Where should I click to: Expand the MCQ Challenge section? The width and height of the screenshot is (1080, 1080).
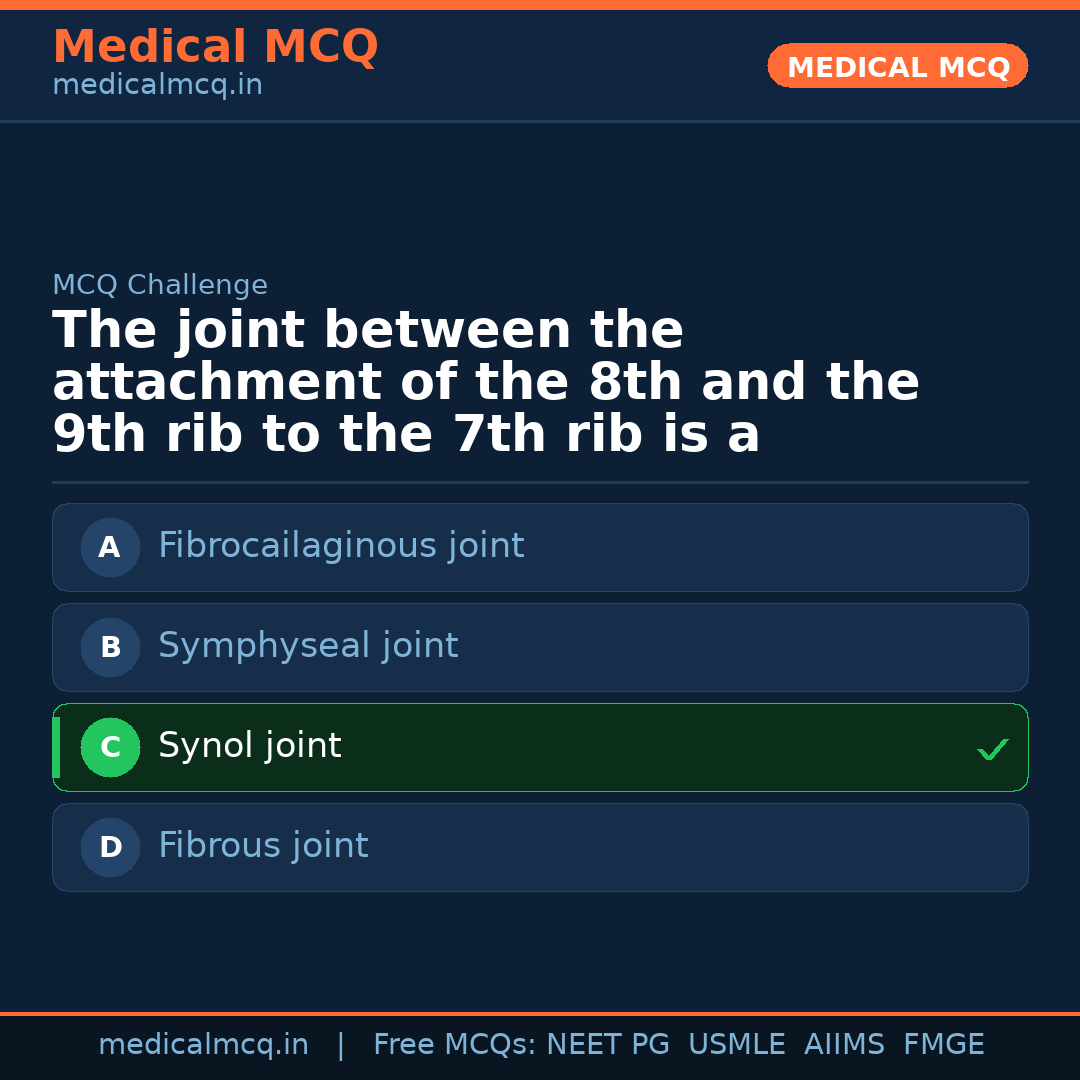pos(160,285)
